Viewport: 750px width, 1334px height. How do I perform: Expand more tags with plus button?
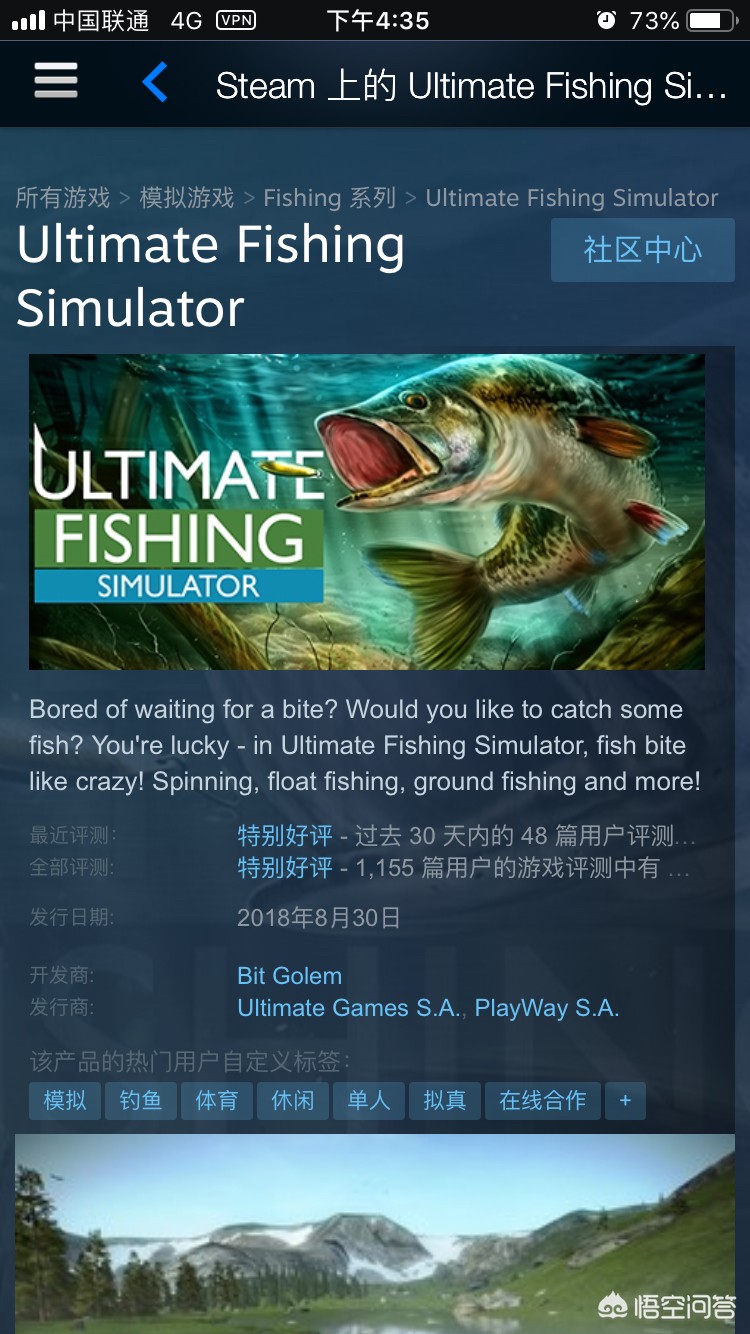coord(625,1101)
